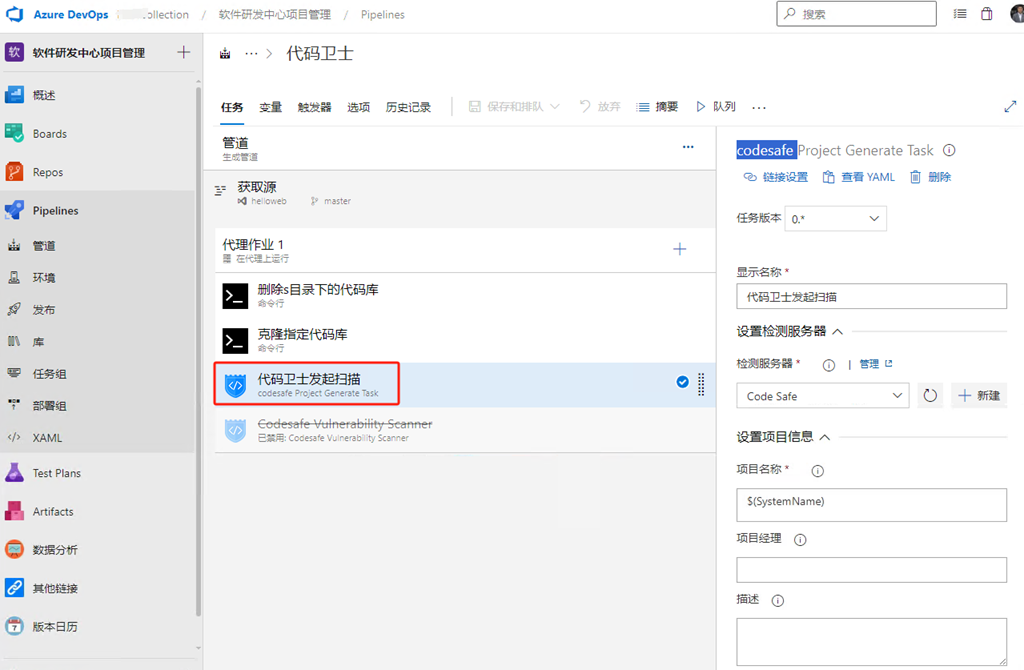This screenshot has height=670, width=1024.
Task: Open the Code Safe server dropdown
Action: [823, 396]
